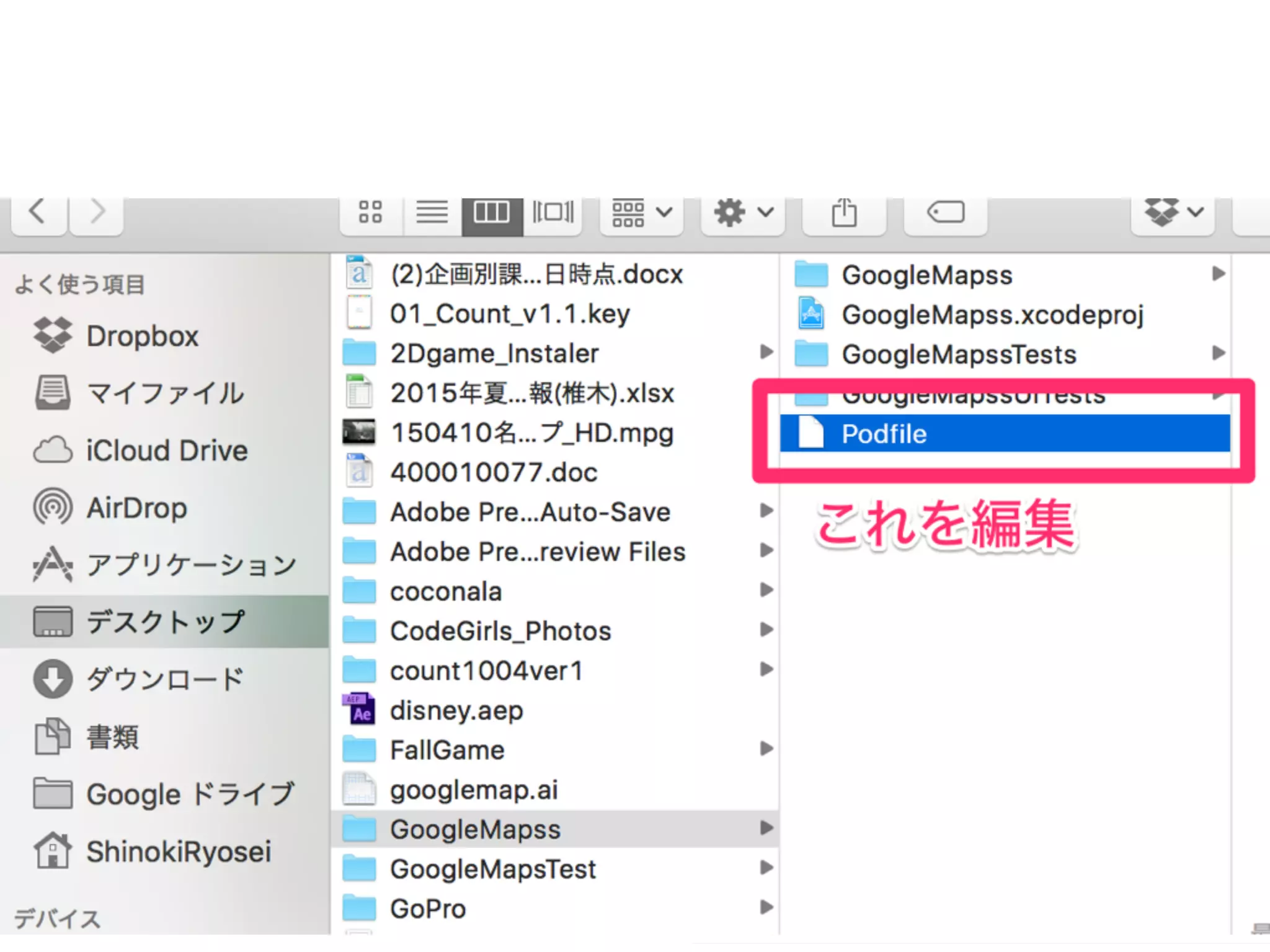Open the gear action menu
This screenshot has height=952, width=1270.
tap(742, 213)
